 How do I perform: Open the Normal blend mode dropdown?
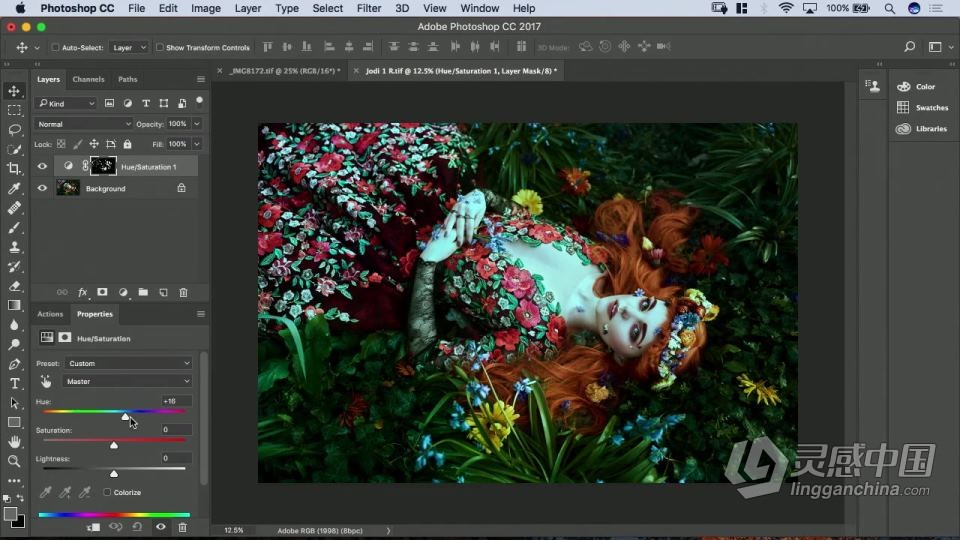(83, 124)
